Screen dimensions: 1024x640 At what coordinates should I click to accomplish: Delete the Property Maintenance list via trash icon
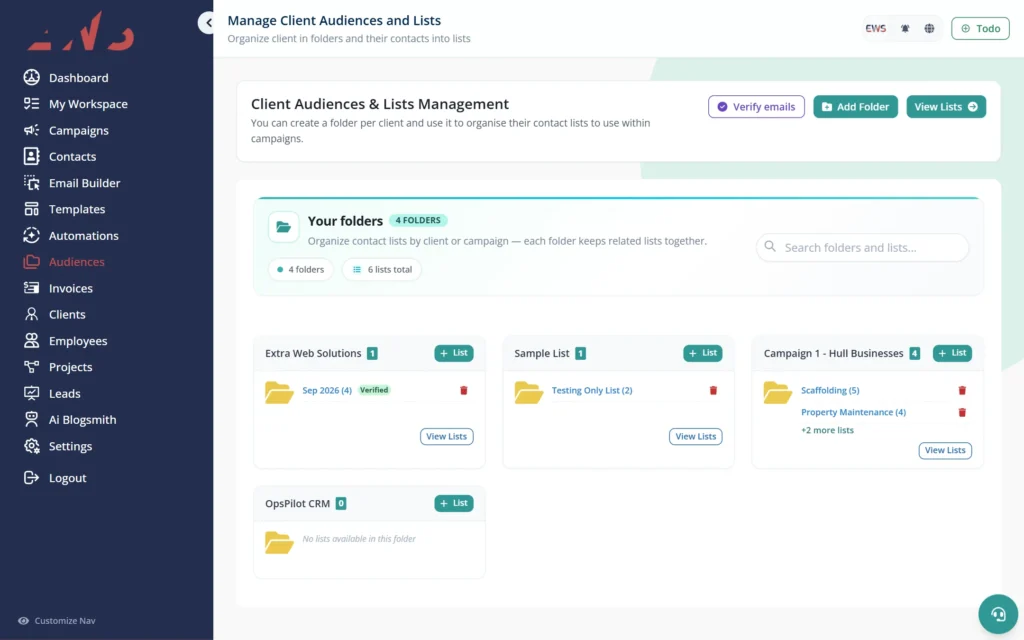962,413
